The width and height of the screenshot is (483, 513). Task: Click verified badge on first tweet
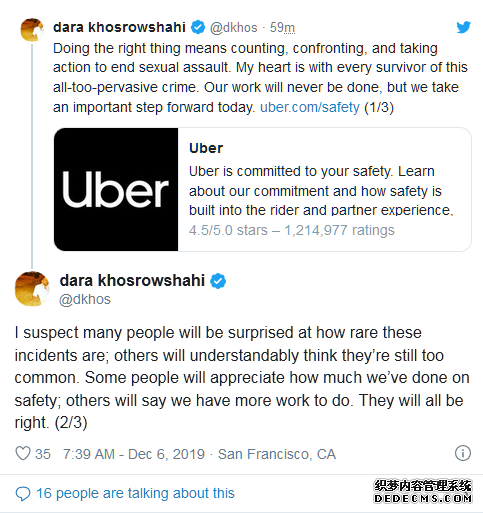click(198, 27)
